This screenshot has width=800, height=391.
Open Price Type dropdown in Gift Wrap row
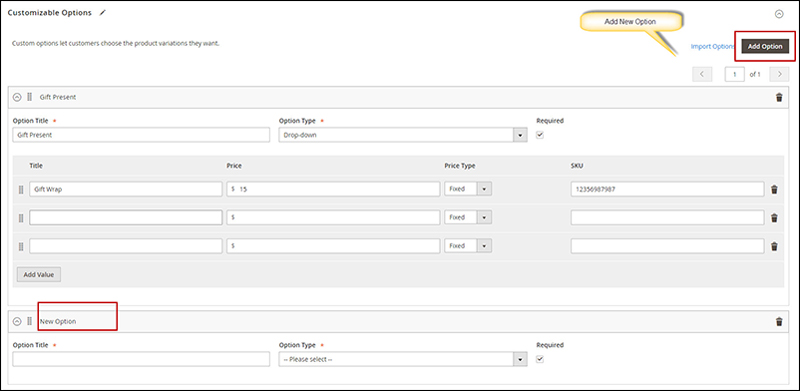[468, 189]
